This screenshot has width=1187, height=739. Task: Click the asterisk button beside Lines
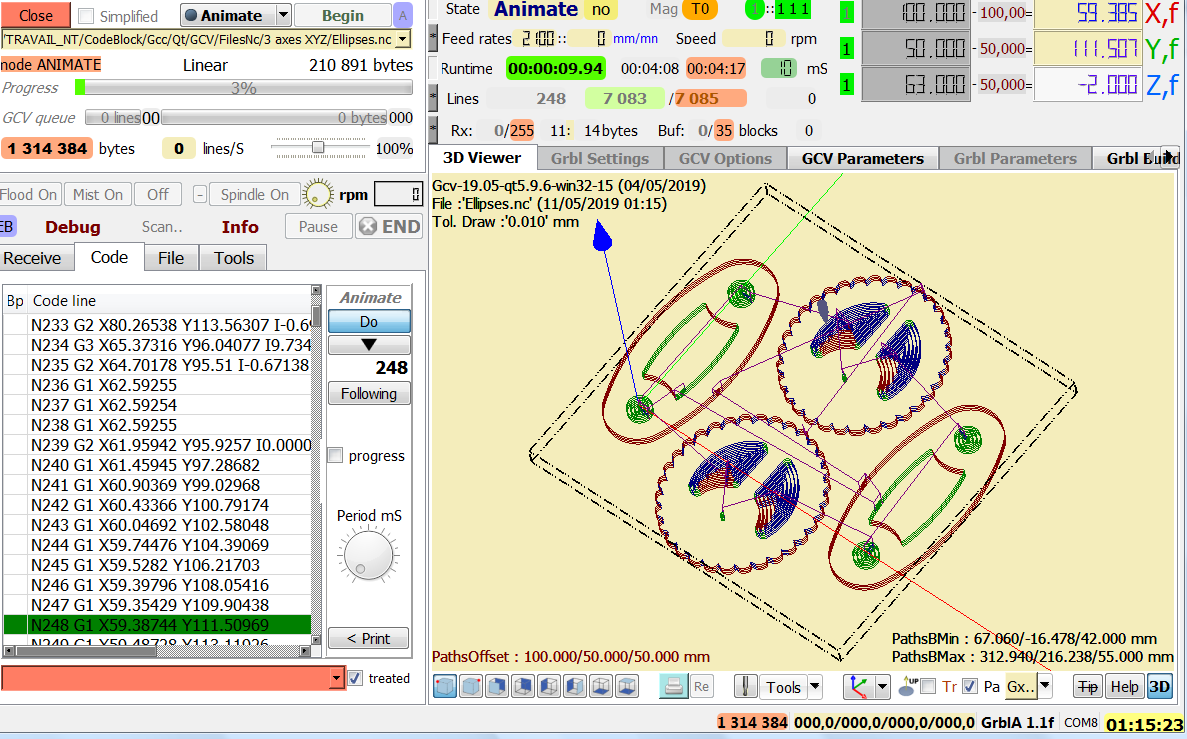[x=433, y=98]
